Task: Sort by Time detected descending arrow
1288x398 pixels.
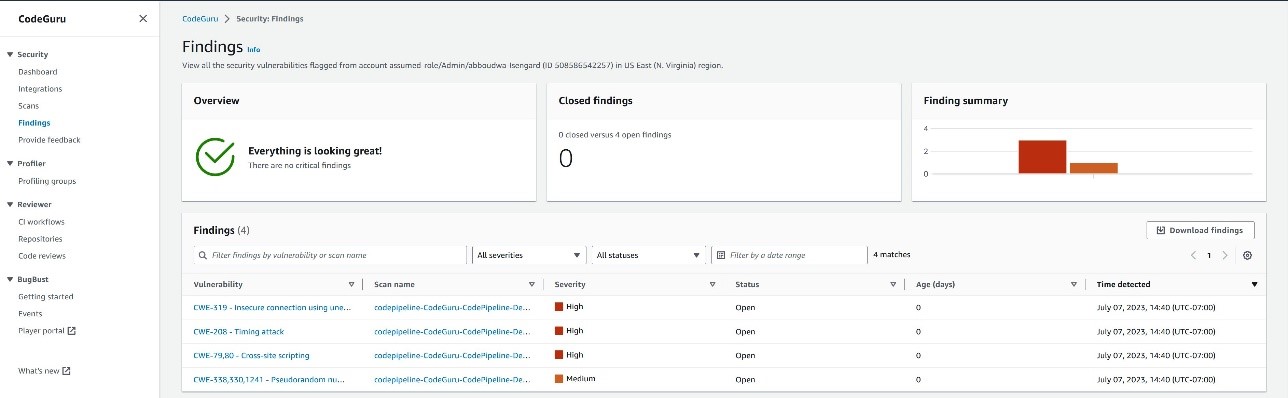Action: pyautogui.click(x=1255, y=284)
